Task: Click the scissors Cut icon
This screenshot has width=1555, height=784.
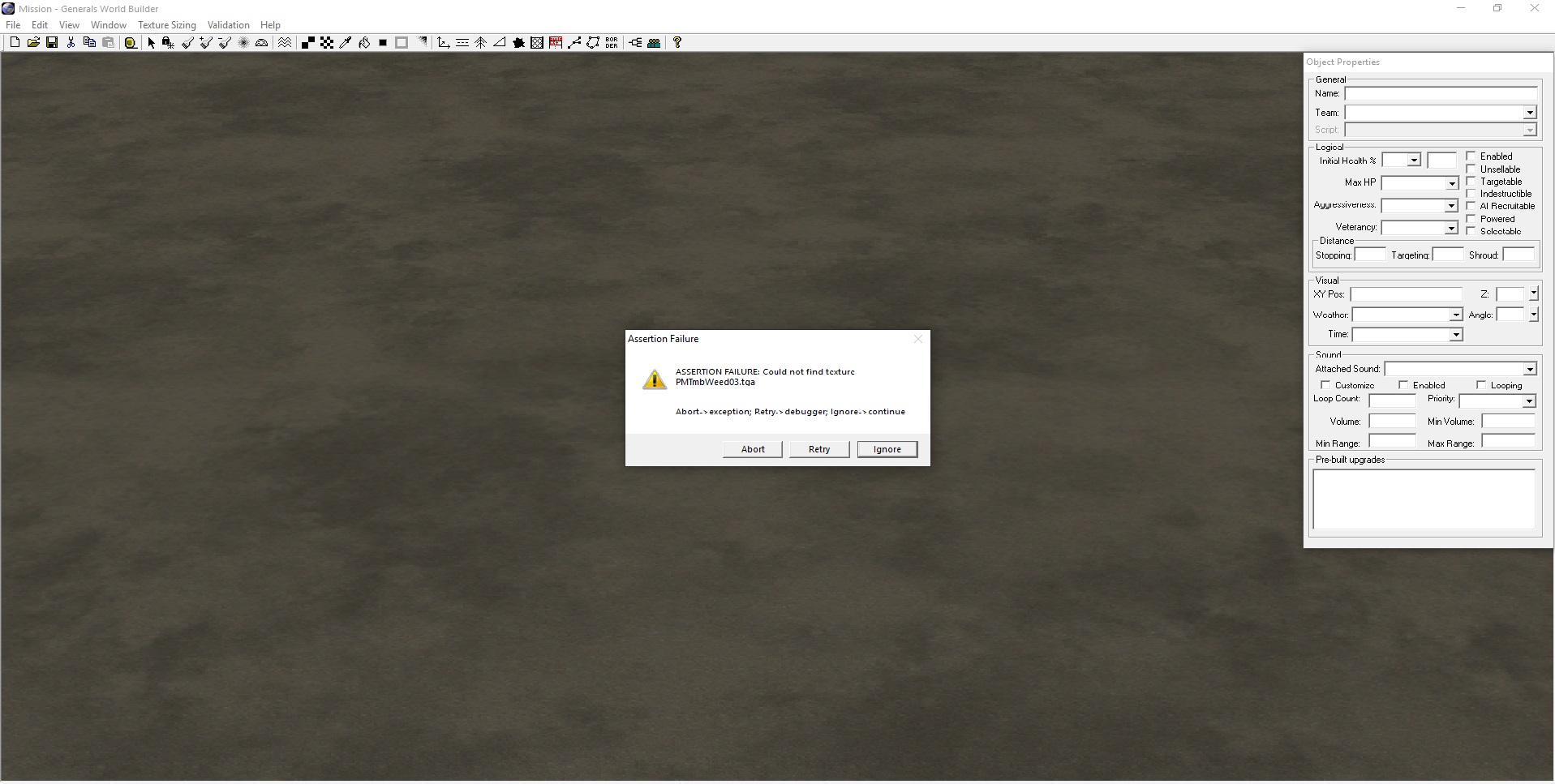Action: [71, 43]
